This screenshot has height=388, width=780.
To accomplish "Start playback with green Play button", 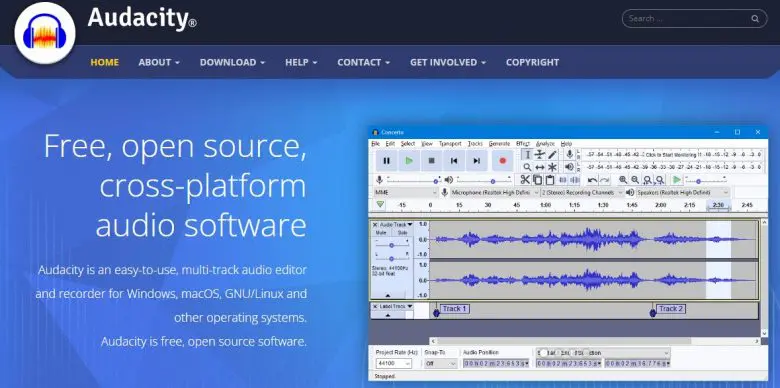I will 409,161.
